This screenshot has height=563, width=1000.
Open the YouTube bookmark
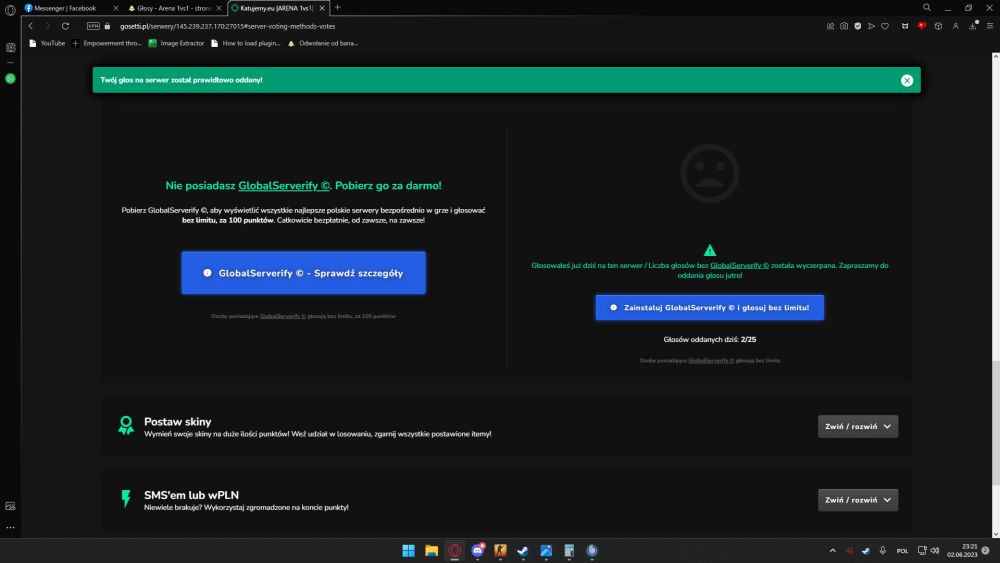47,43
